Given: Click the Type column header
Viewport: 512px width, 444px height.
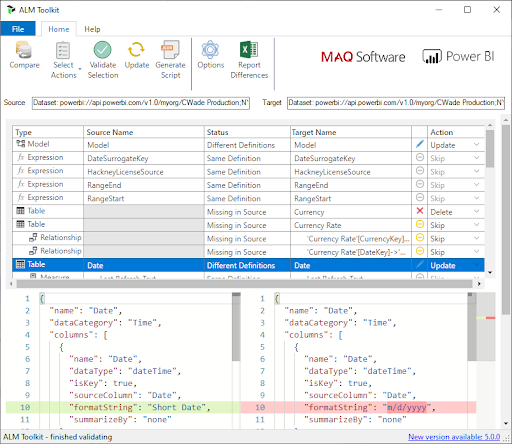Looking at the screenshot, I should coord(48,132).
